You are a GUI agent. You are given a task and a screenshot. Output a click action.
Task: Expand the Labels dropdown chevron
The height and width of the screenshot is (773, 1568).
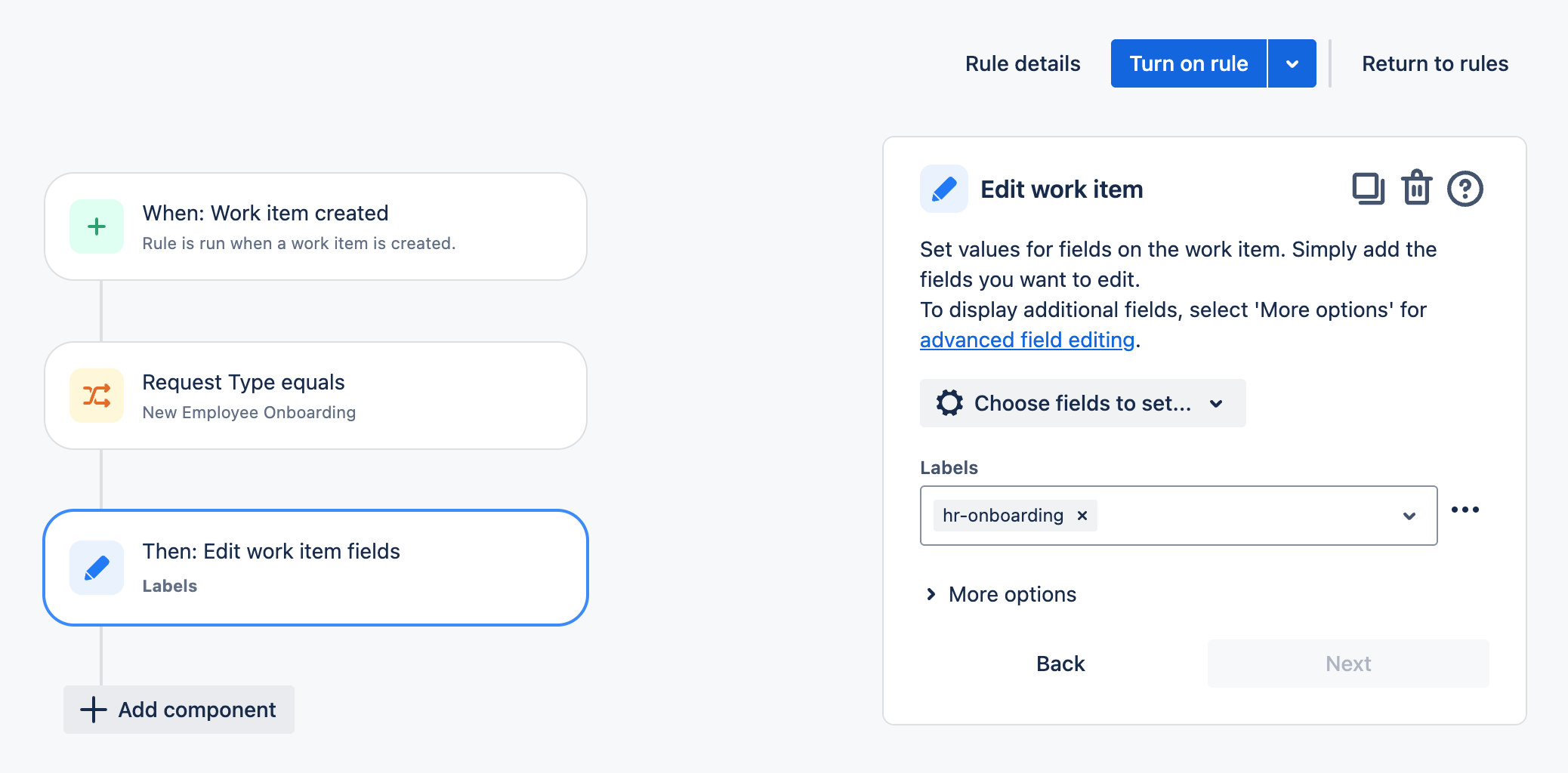[x=1409, y=516]
